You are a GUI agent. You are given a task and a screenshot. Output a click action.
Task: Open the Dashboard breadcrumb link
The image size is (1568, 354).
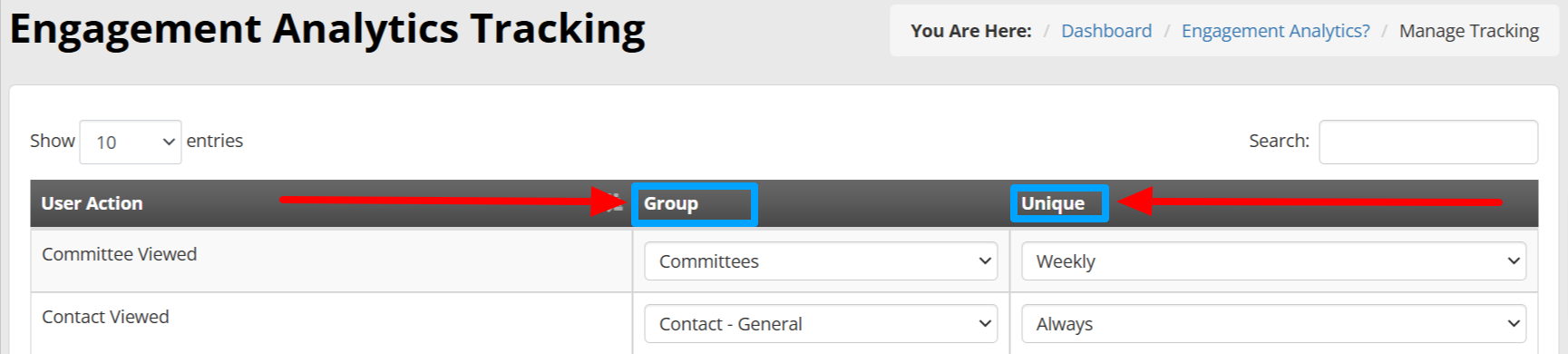(x=1105, y=31)
